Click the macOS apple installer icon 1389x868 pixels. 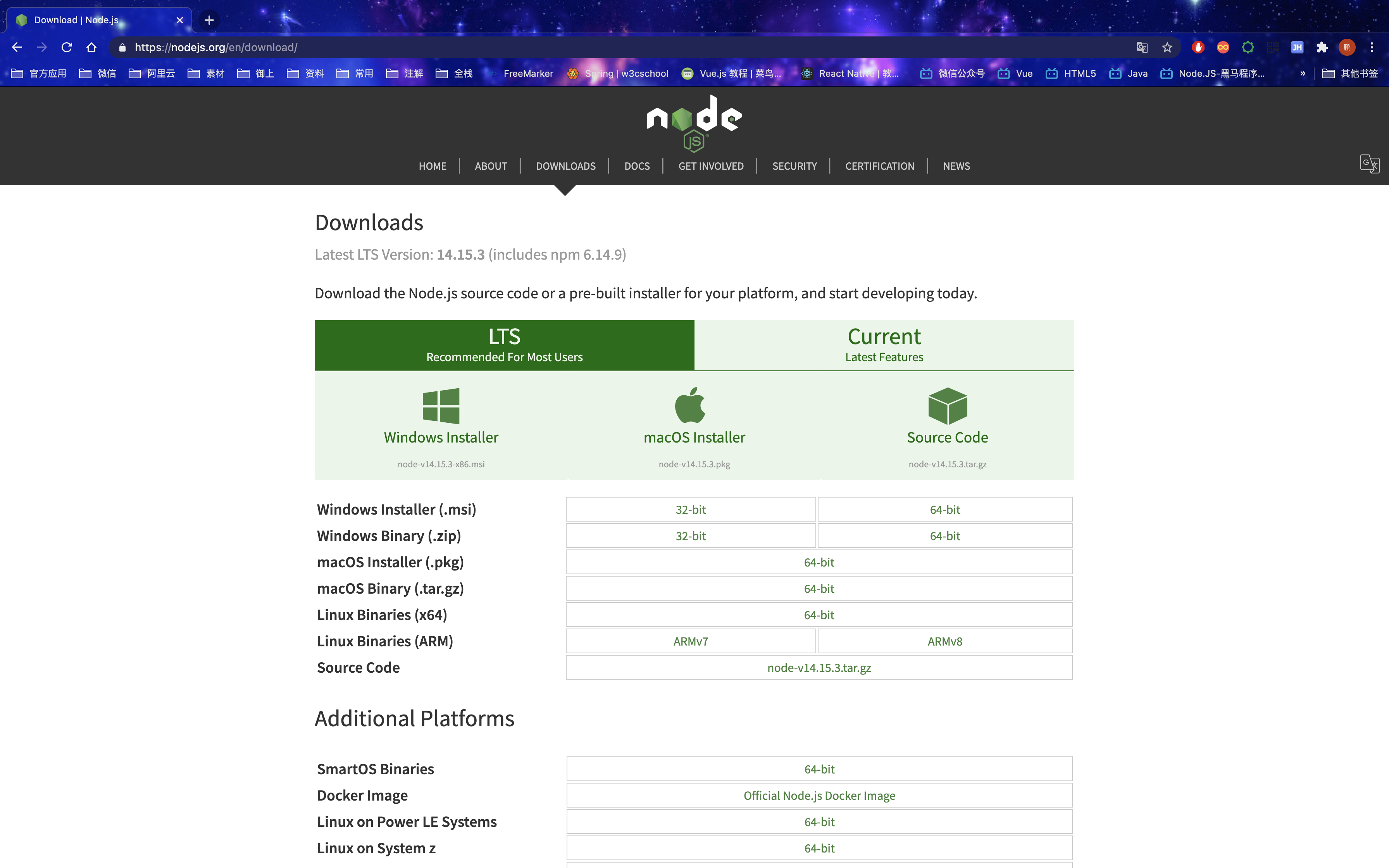691,405
